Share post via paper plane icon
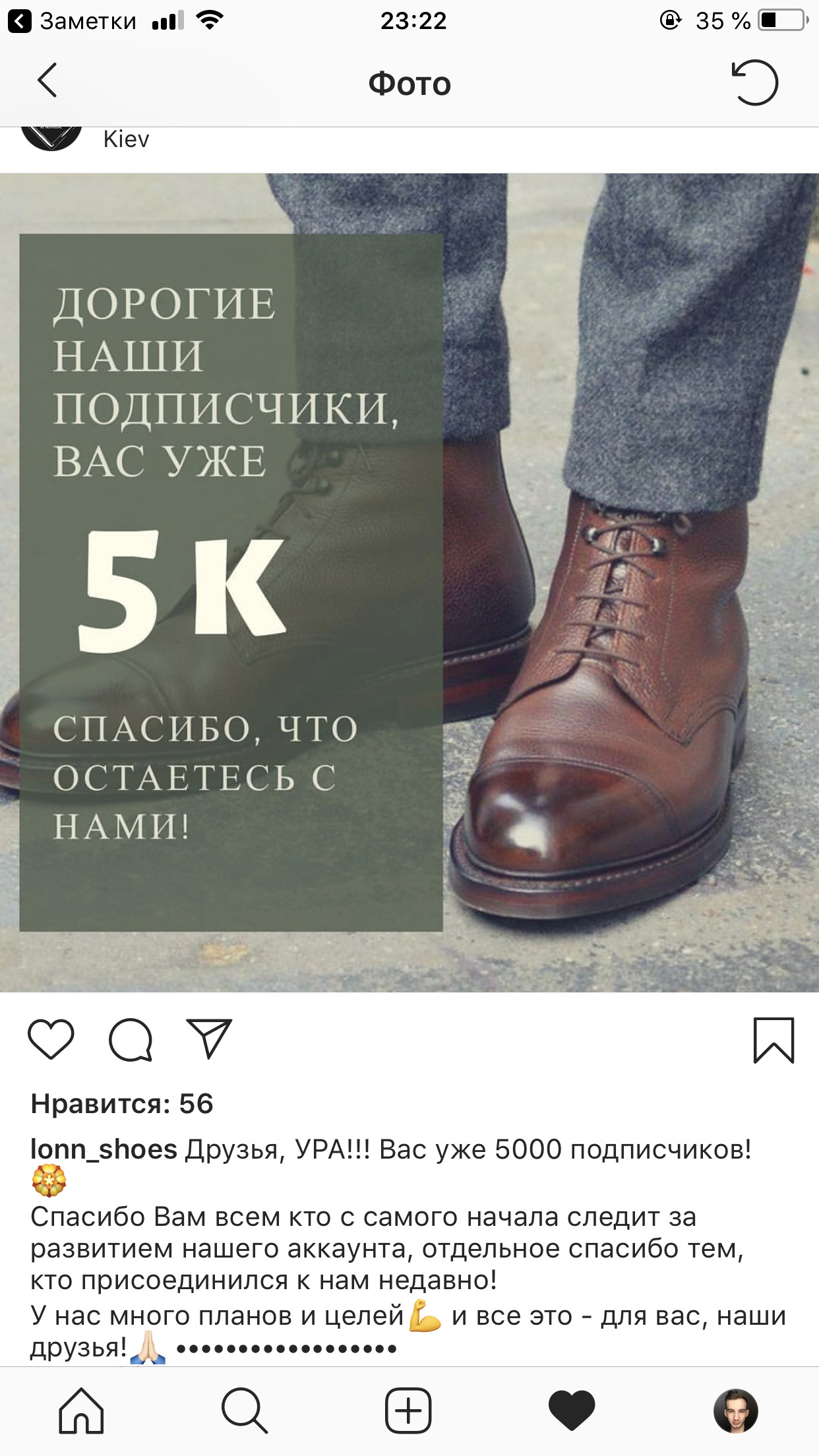819x1456 pixels. point(209,1039)
